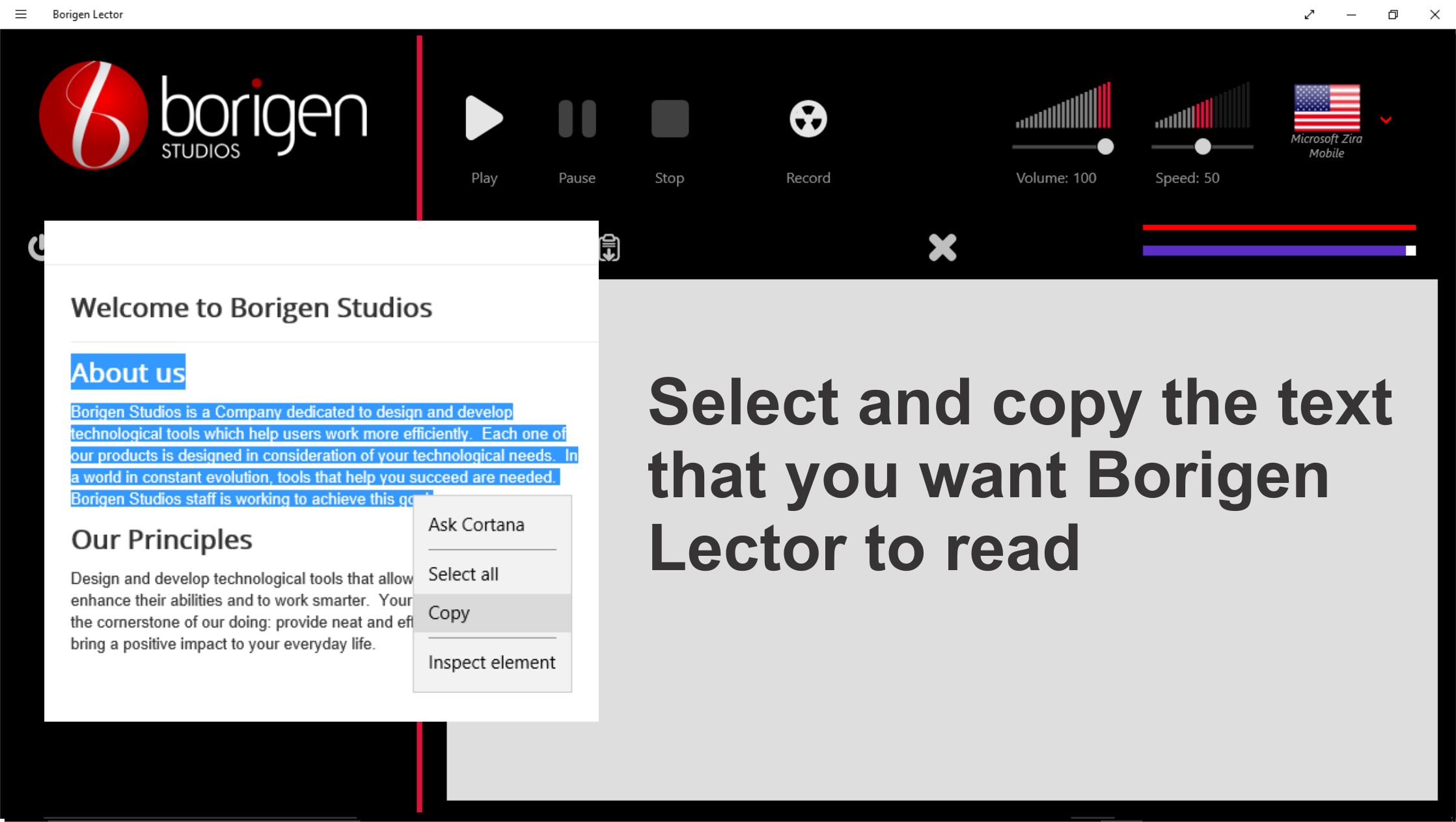
Task: Click the Borigen Studios logo
Action: tap(203, 116)
